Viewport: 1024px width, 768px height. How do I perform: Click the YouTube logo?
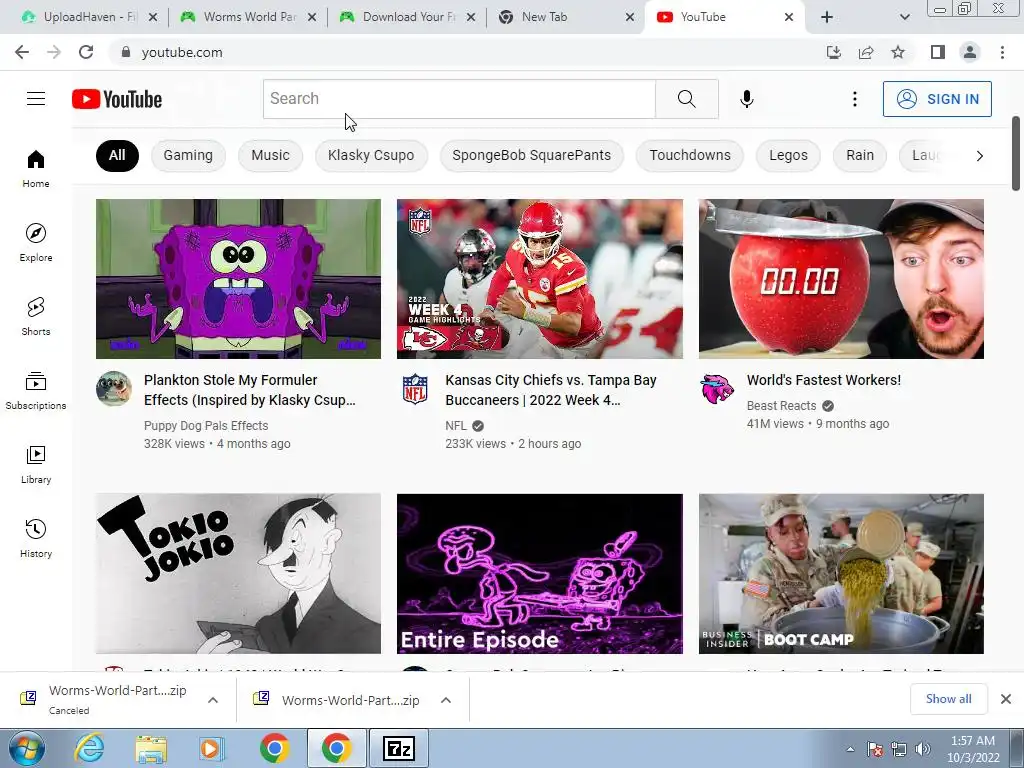coord(117,99)
